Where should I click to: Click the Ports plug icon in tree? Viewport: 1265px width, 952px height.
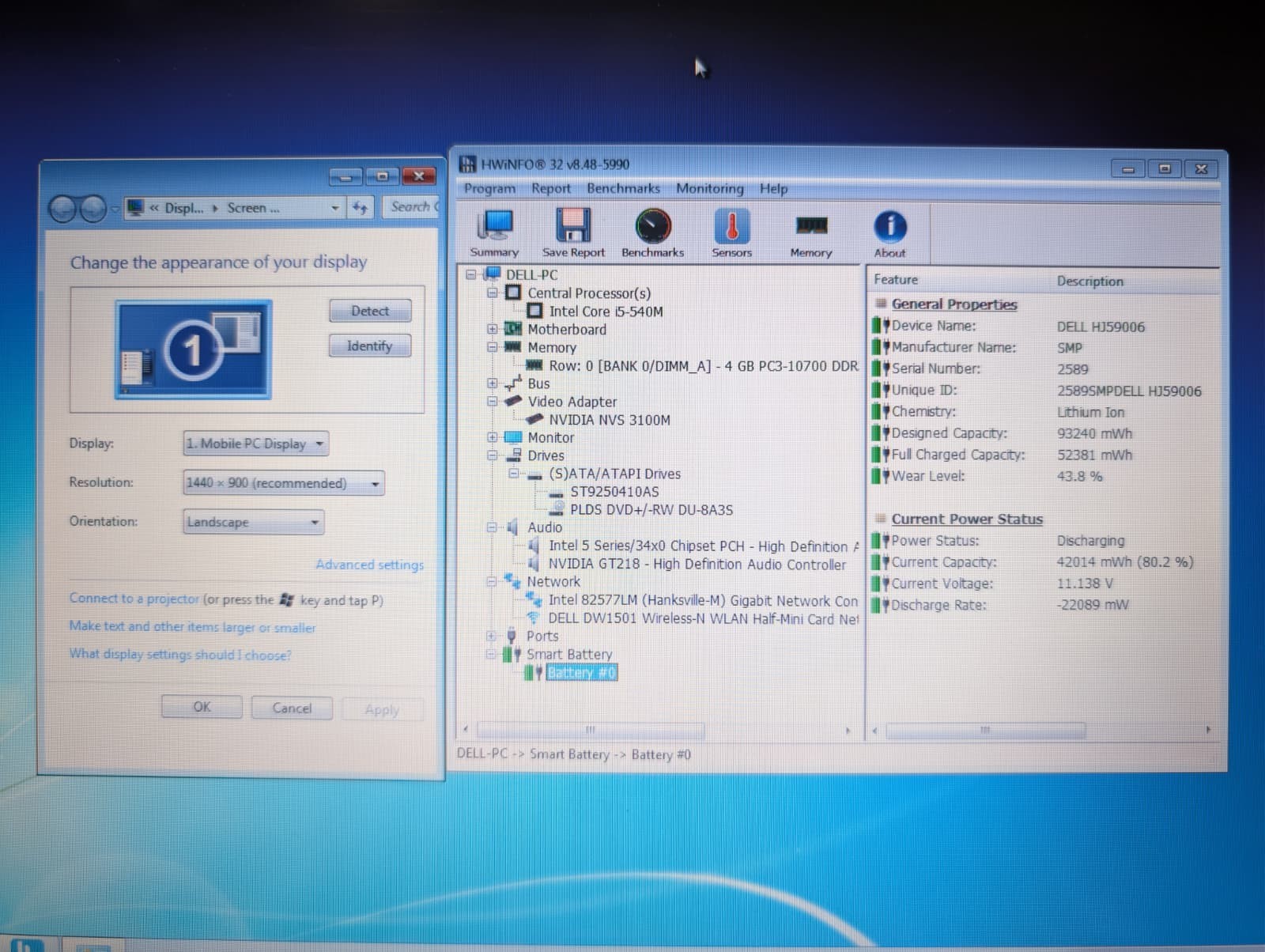click(x=512, y=636)
